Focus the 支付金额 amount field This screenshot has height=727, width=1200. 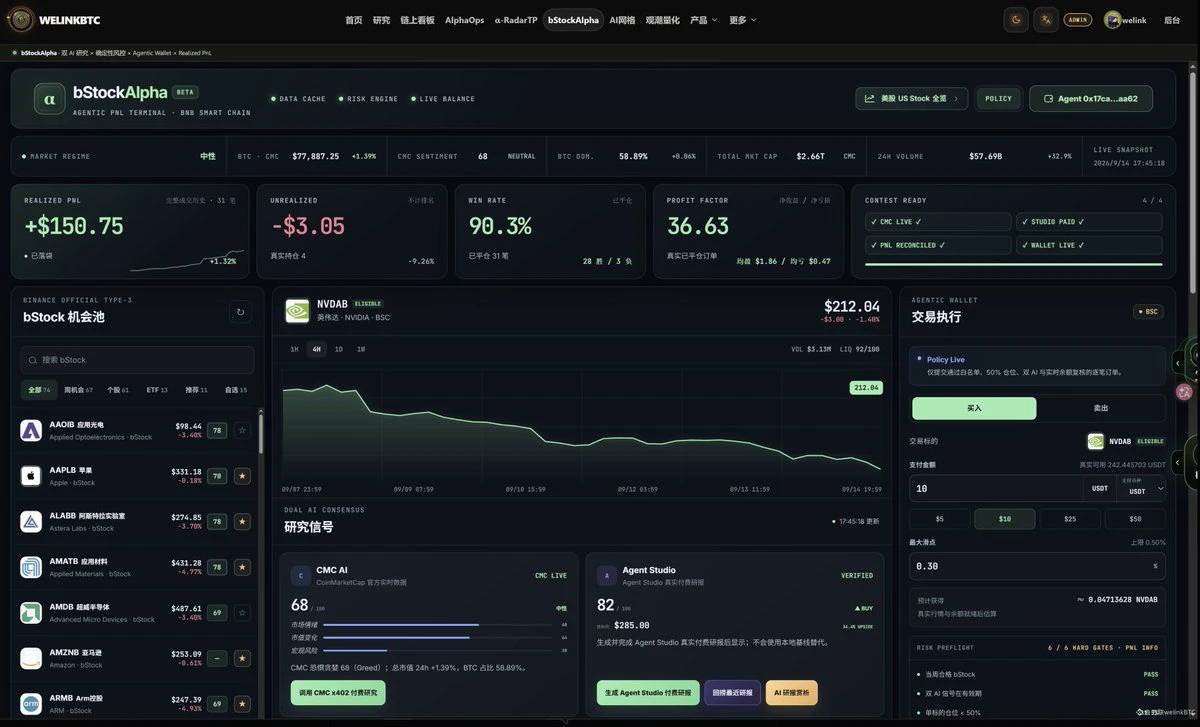click(x=997, y=488)
